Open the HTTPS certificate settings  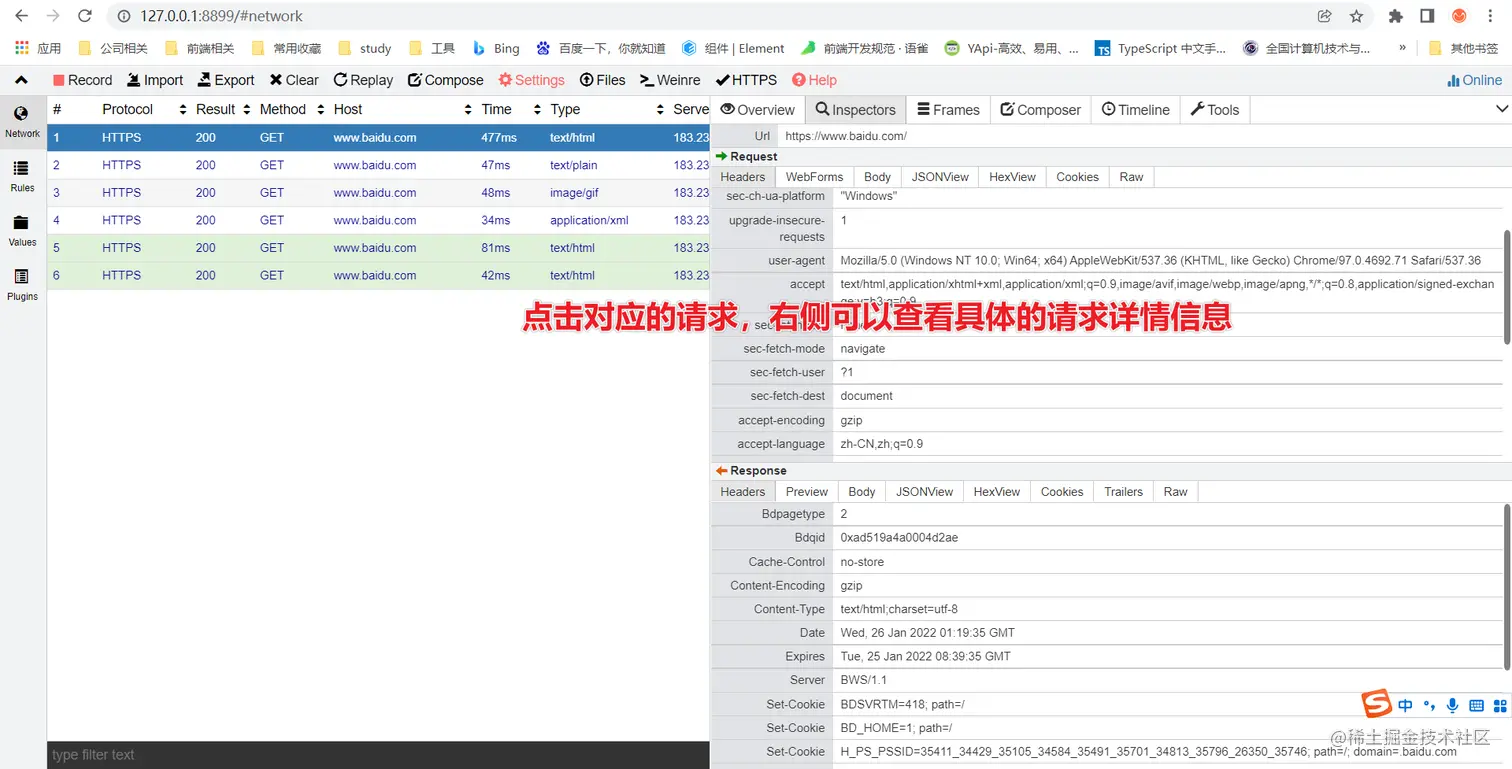(746, 80)
